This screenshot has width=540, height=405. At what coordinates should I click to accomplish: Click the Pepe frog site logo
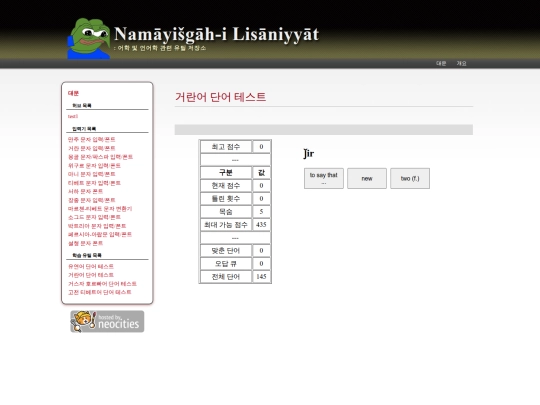tap(89, 39)
